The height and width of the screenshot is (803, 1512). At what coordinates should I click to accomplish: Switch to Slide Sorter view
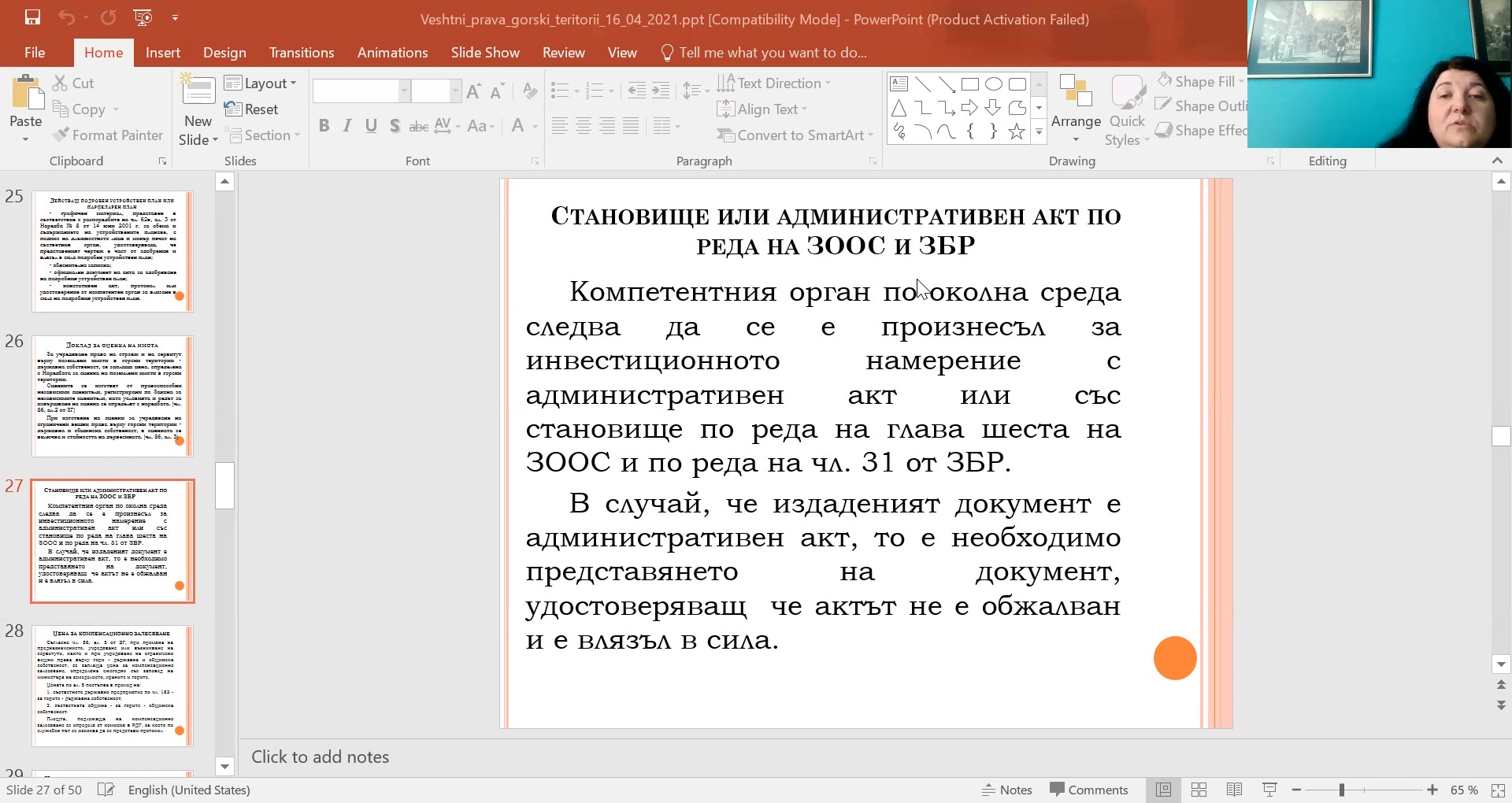click(x=1199, y=790)
